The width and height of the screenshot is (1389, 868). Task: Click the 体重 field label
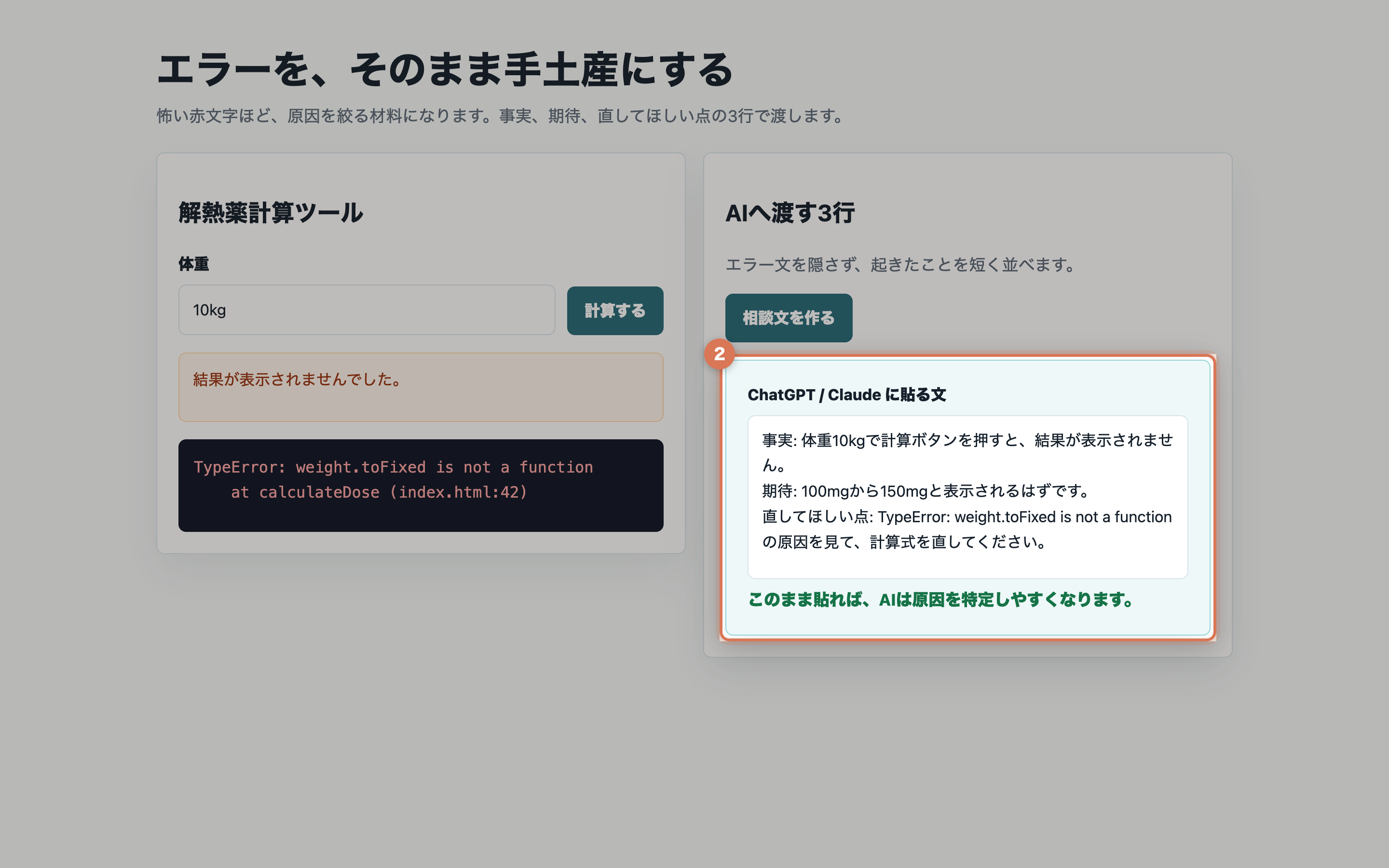click(x=193, y=264)
